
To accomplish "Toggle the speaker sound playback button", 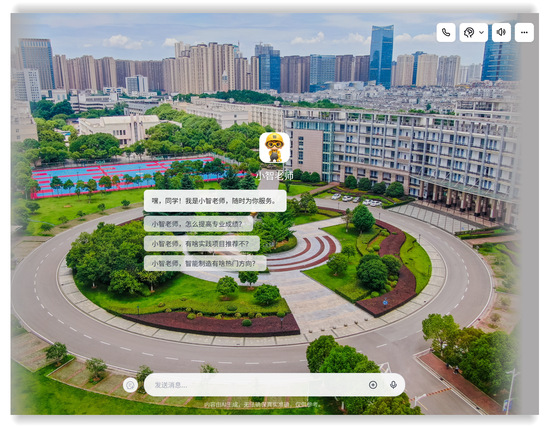I will [x=501, y=32].
